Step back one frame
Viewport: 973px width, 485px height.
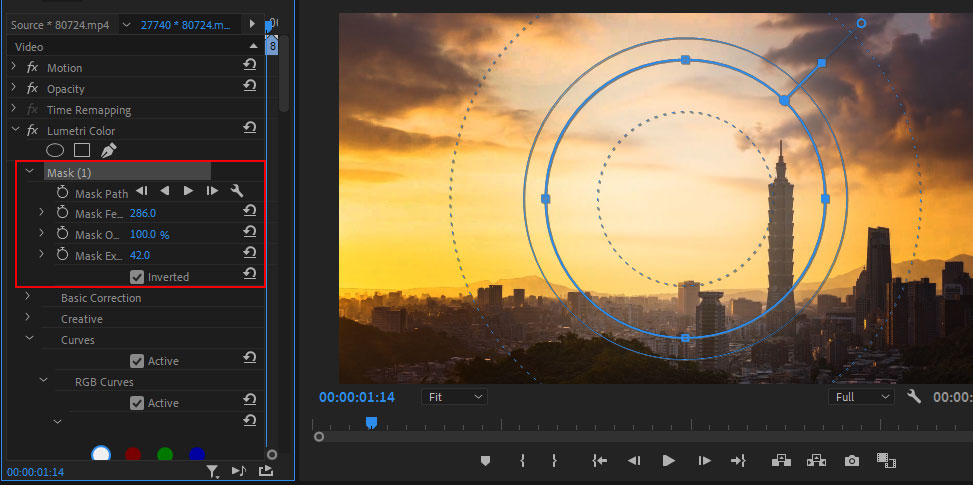[x=634, y=460]
